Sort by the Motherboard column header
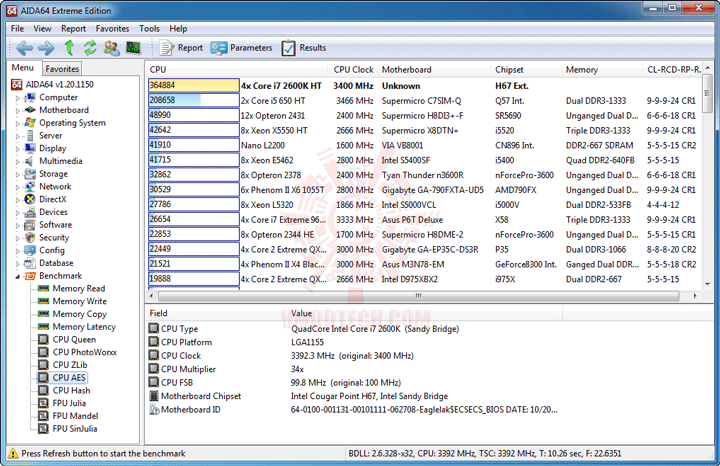Image resolution: width=720 pixels, height=466 pixels. 434,70
